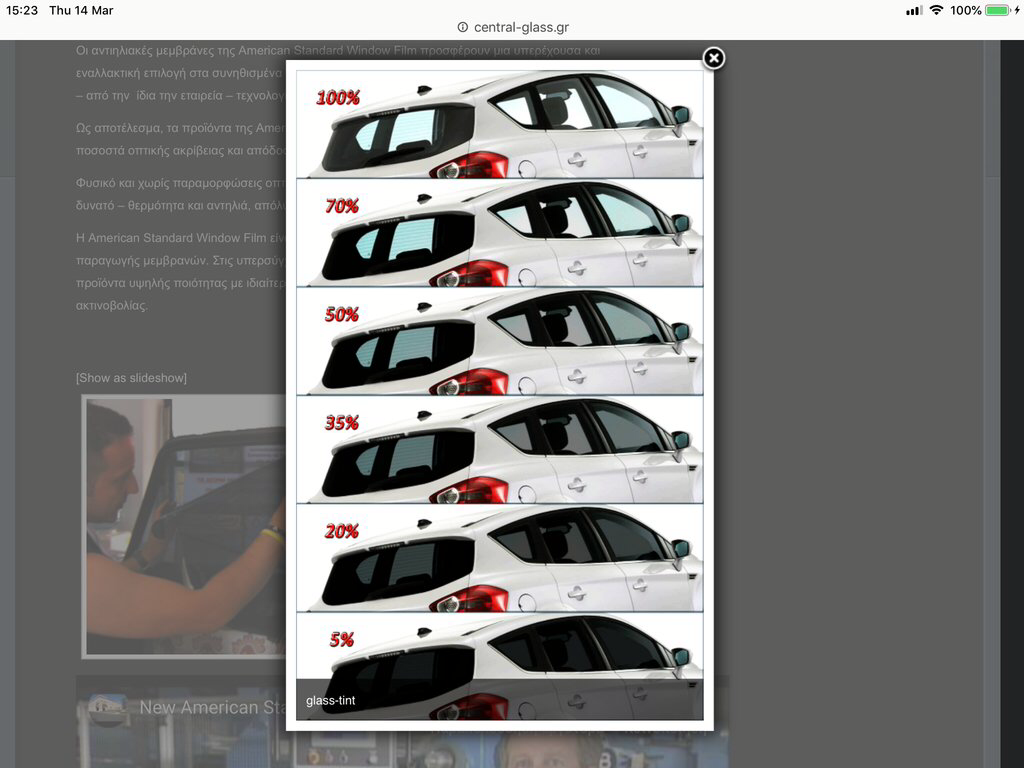Click the Show as slideshow link
The width and height of the screenshot is (1024, 768).
[131, 378]
